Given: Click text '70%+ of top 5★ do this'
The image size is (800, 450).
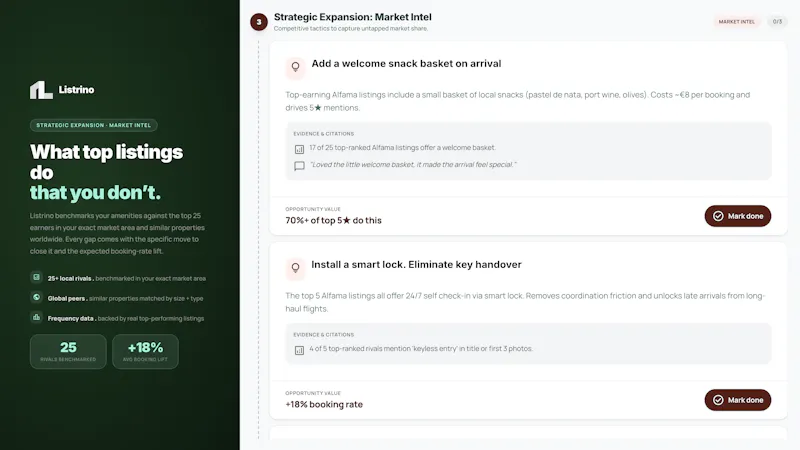Looking at the screenshot, I should 333,220.
